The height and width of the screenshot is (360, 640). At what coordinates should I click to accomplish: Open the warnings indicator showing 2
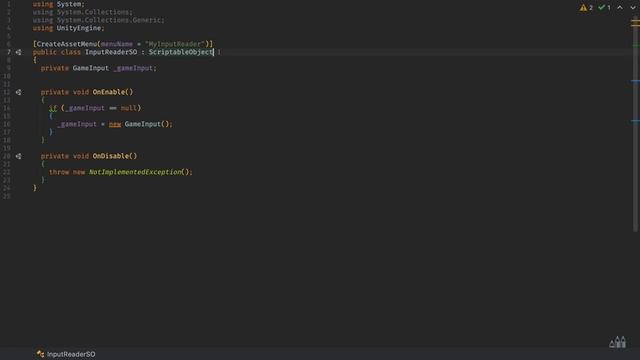tap(586, 8)
